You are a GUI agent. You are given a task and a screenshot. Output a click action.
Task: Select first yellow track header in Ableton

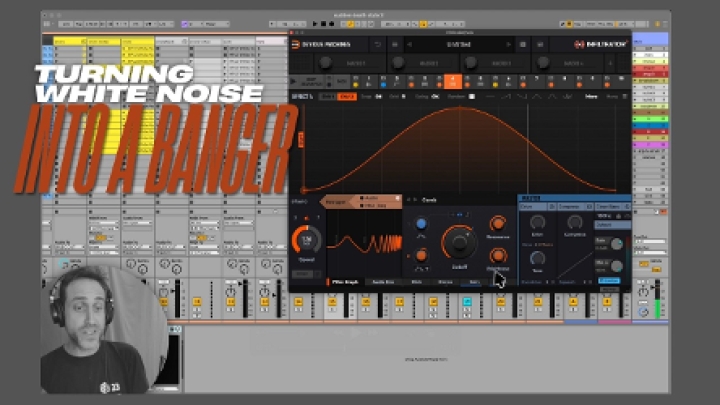(x=70, y=41)
